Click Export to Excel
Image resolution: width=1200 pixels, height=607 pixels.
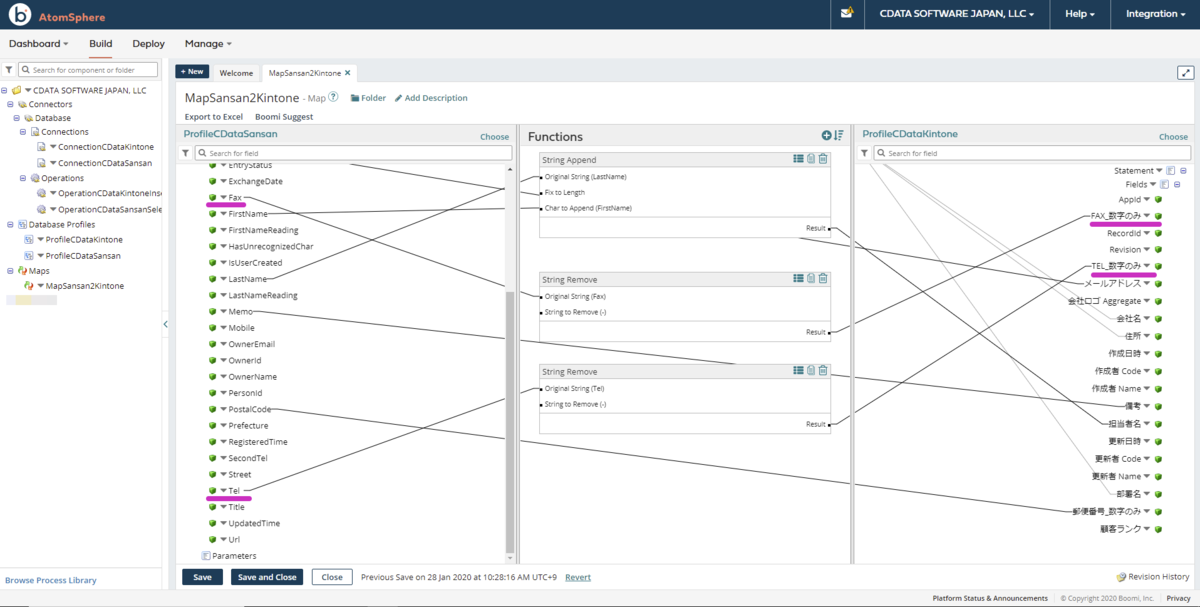(214, 117)
